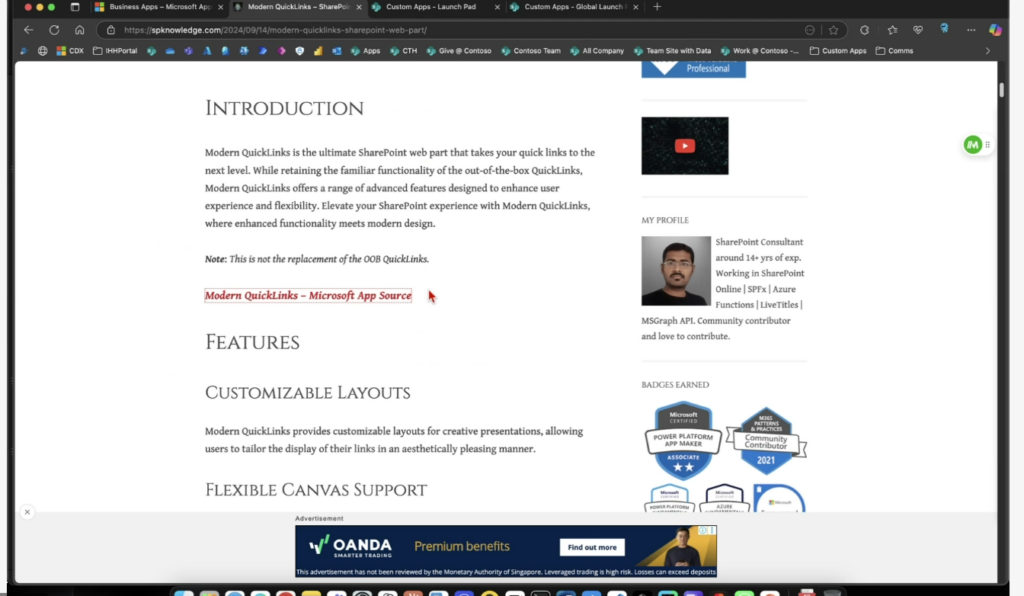Open the Custom Apps bookmarks folder
Image resolution: width=1024 pixels, height=596 pixels.
click(x=838, y=51)
